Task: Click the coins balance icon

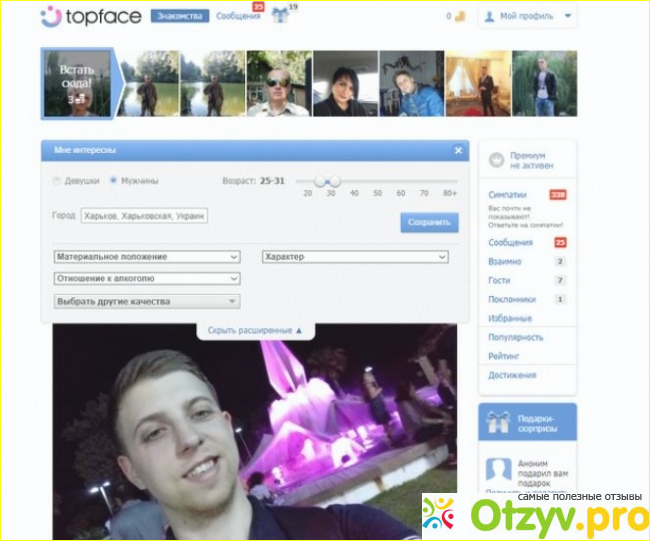Action: point(460,17)
